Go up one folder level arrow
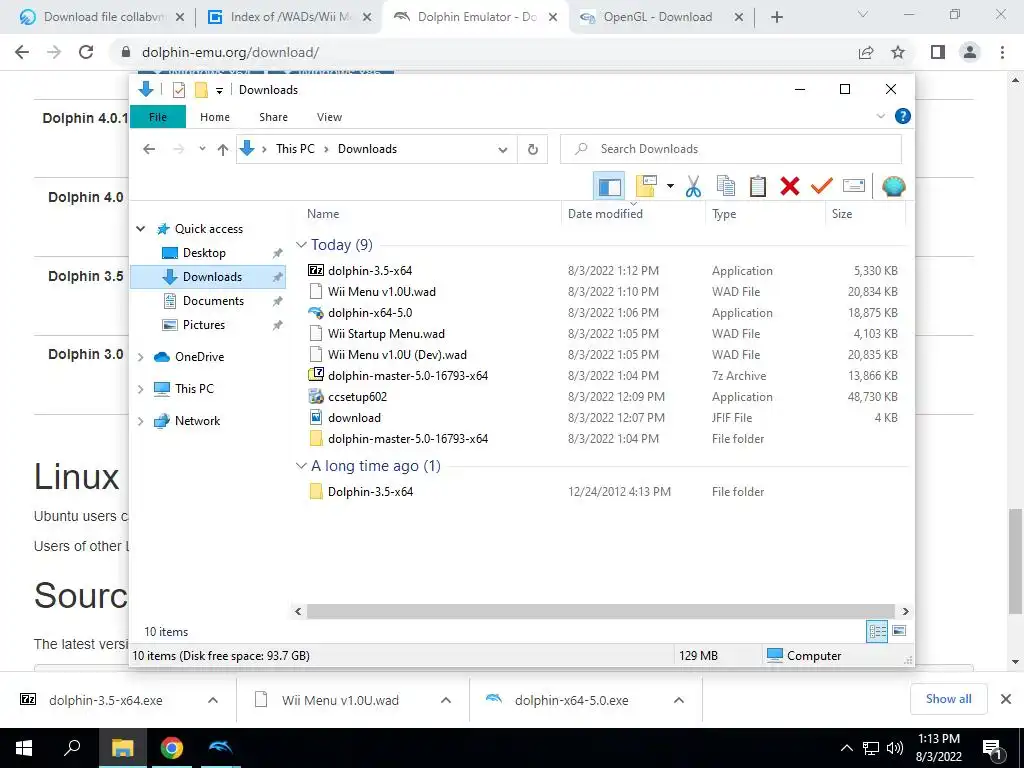This screenshot has height=768, width=1024. (x=223, y=150)
